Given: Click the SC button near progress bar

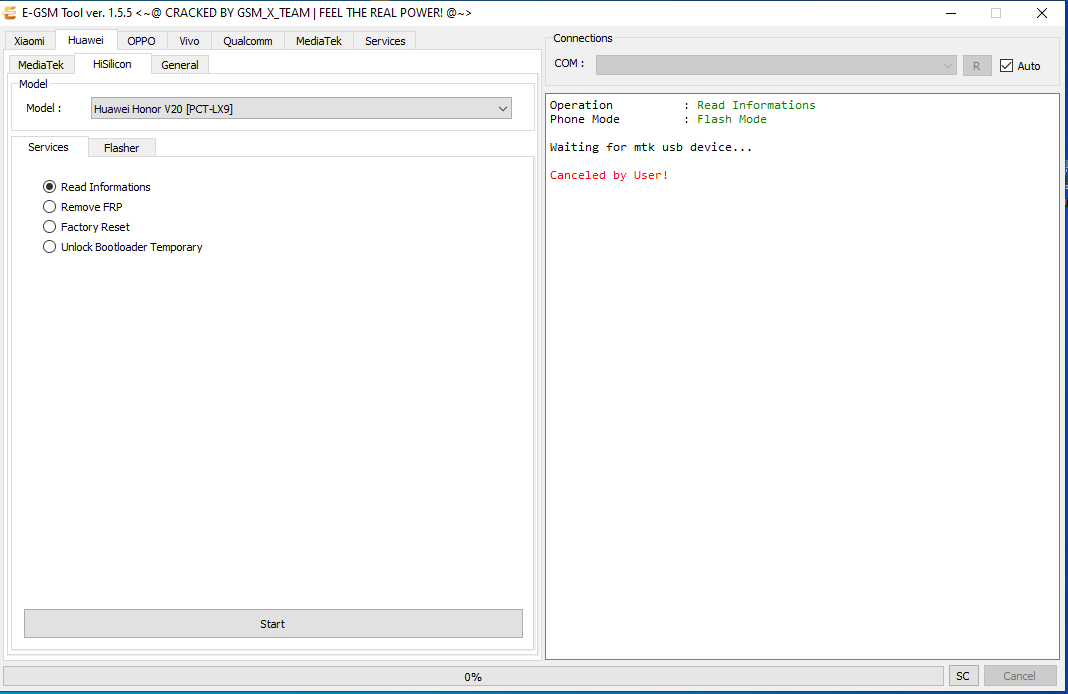Looking at the screenshot, I should pyautogui.click(x=962, y=676).
